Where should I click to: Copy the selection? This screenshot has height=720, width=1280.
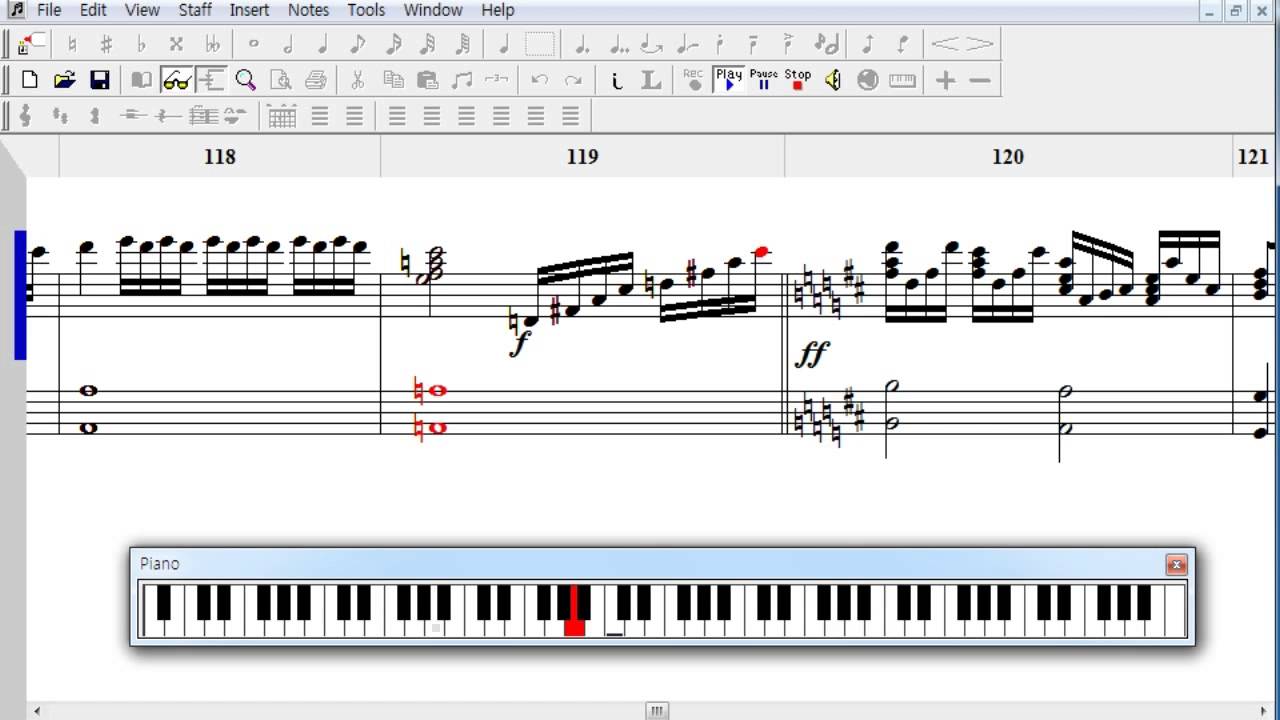coord(393,80)
